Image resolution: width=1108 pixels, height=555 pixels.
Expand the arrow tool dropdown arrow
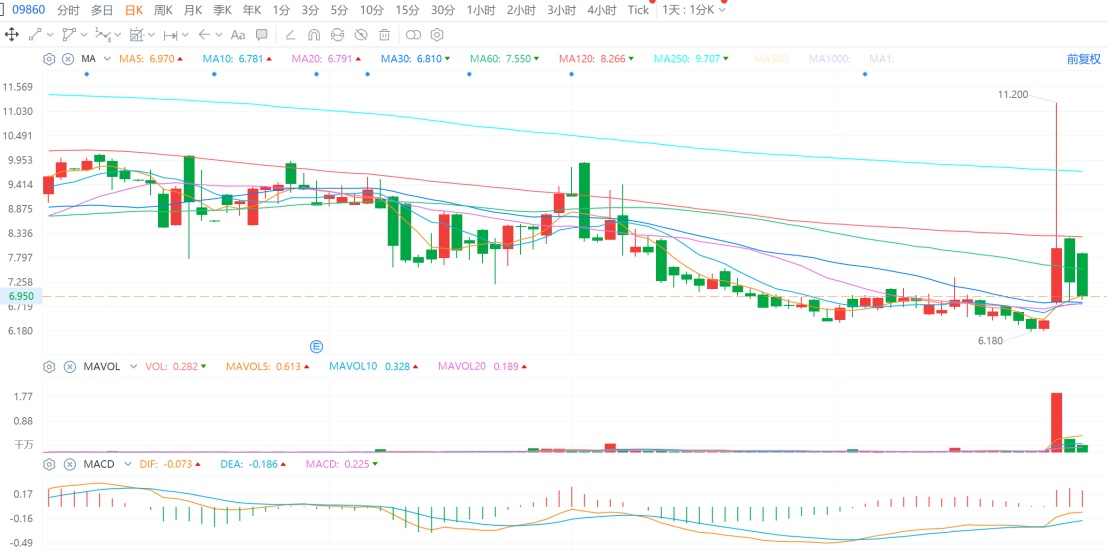[220, 34]
